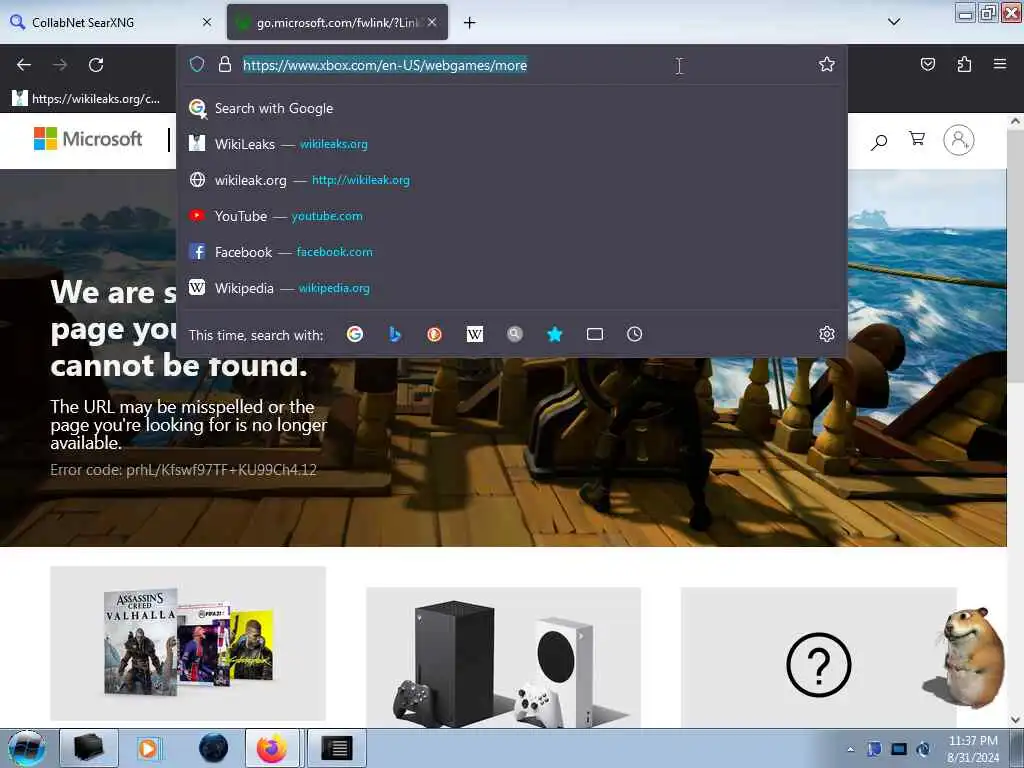
Task: Open the media player taskbar icon
Action: point(149,748)
